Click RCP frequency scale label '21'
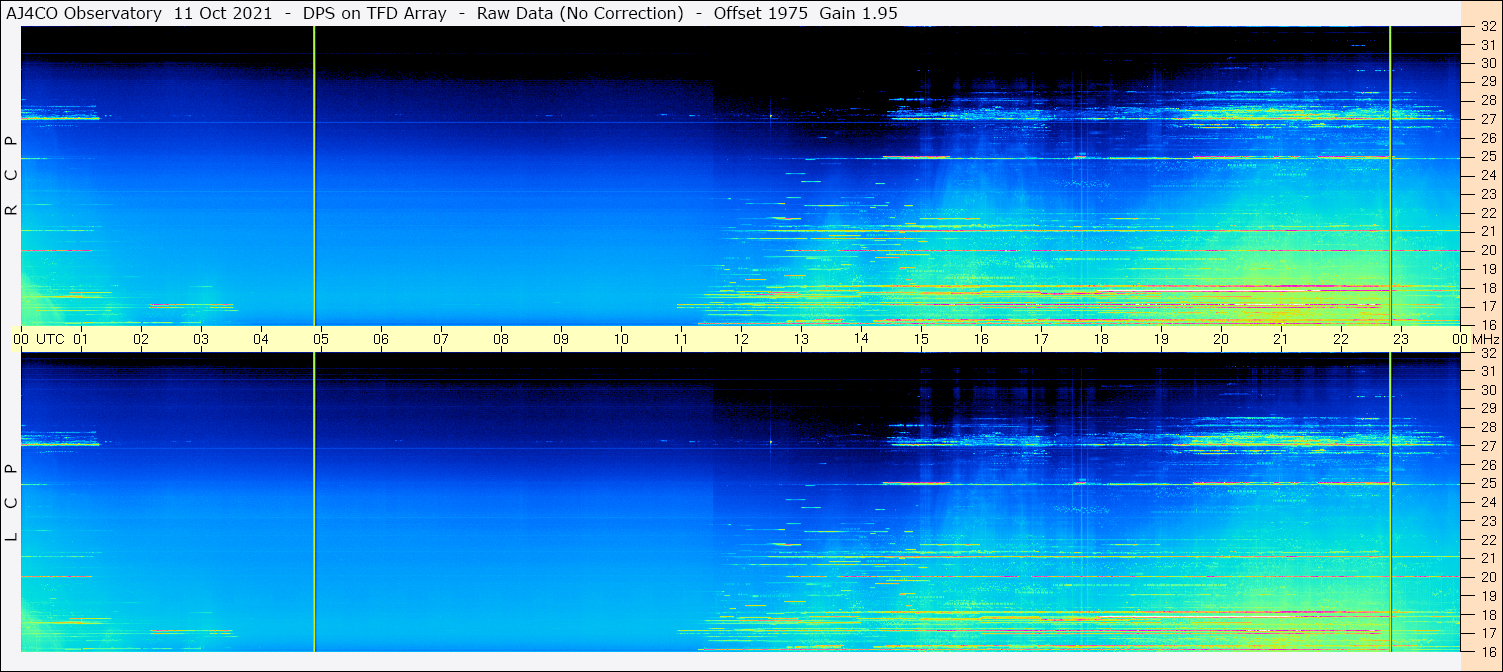Viewport: 1503px width, 672px height. click(x=1488, y=231)
